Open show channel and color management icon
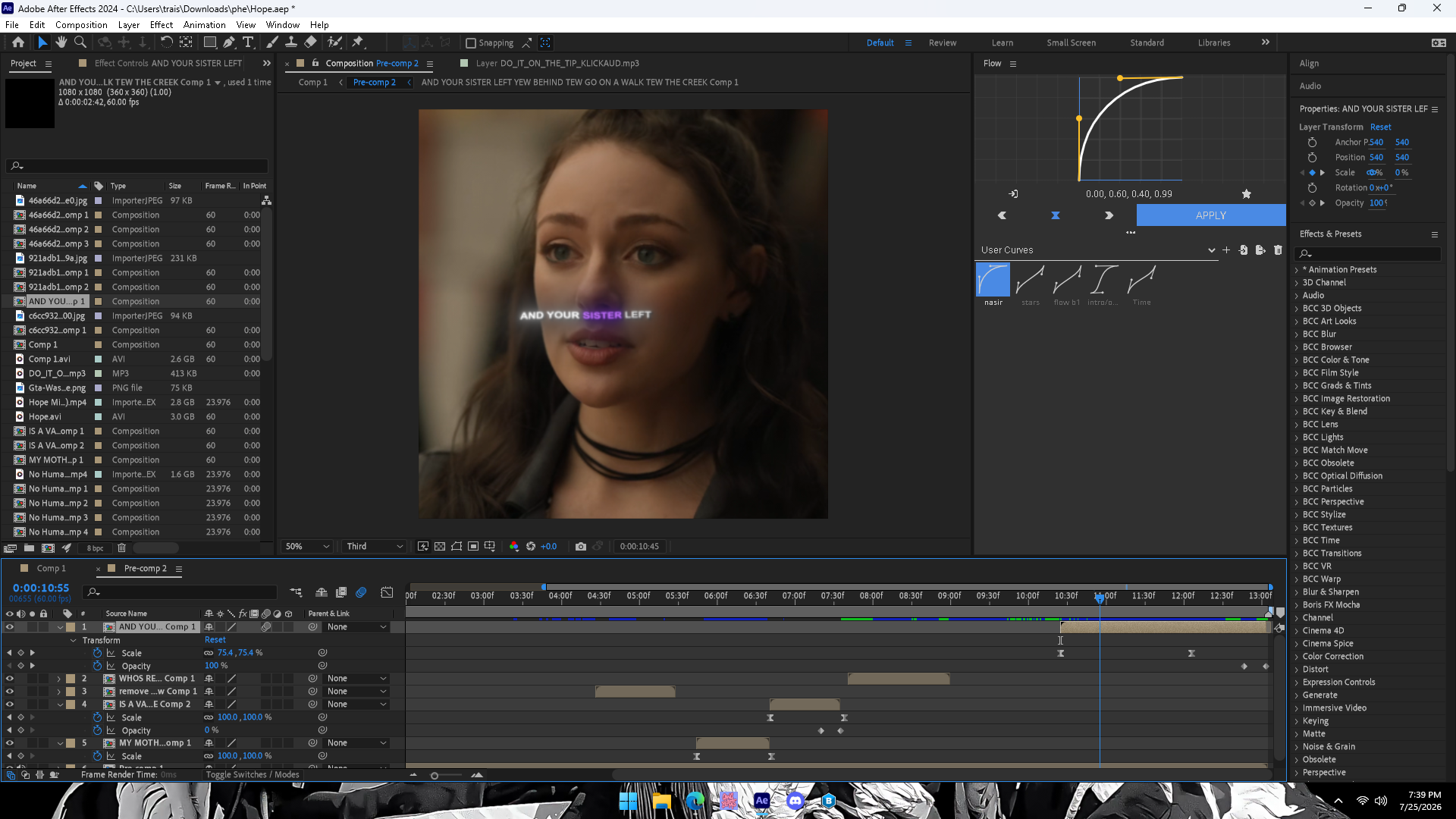Viewport: 1456px width, 819px height. (514, 546)
